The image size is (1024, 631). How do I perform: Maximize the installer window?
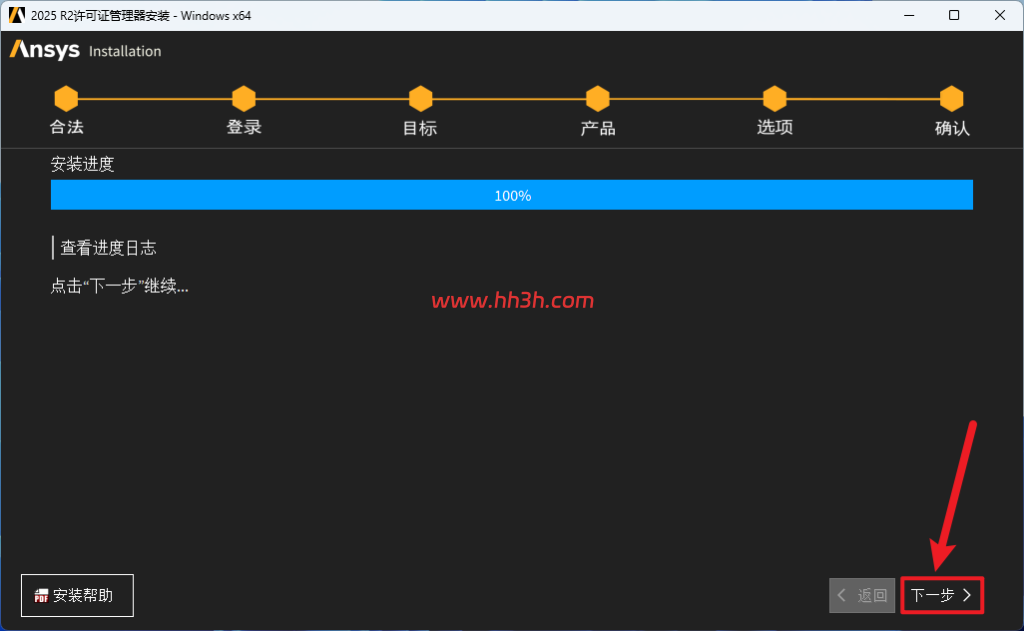[954, 15]
